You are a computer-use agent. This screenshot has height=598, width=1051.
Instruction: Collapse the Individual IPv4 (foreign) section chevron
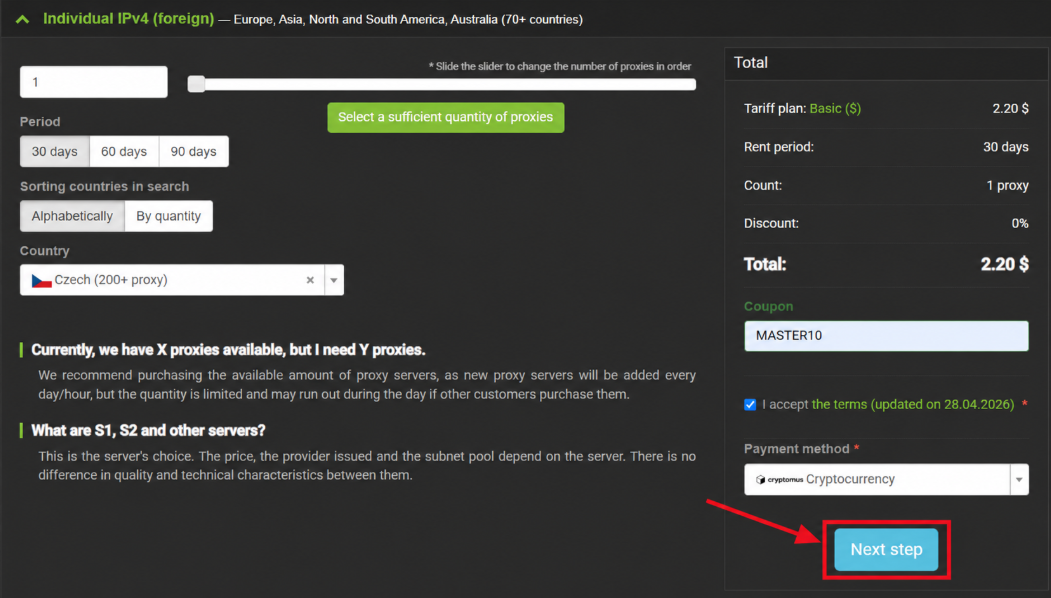click(x=22, y=19)
